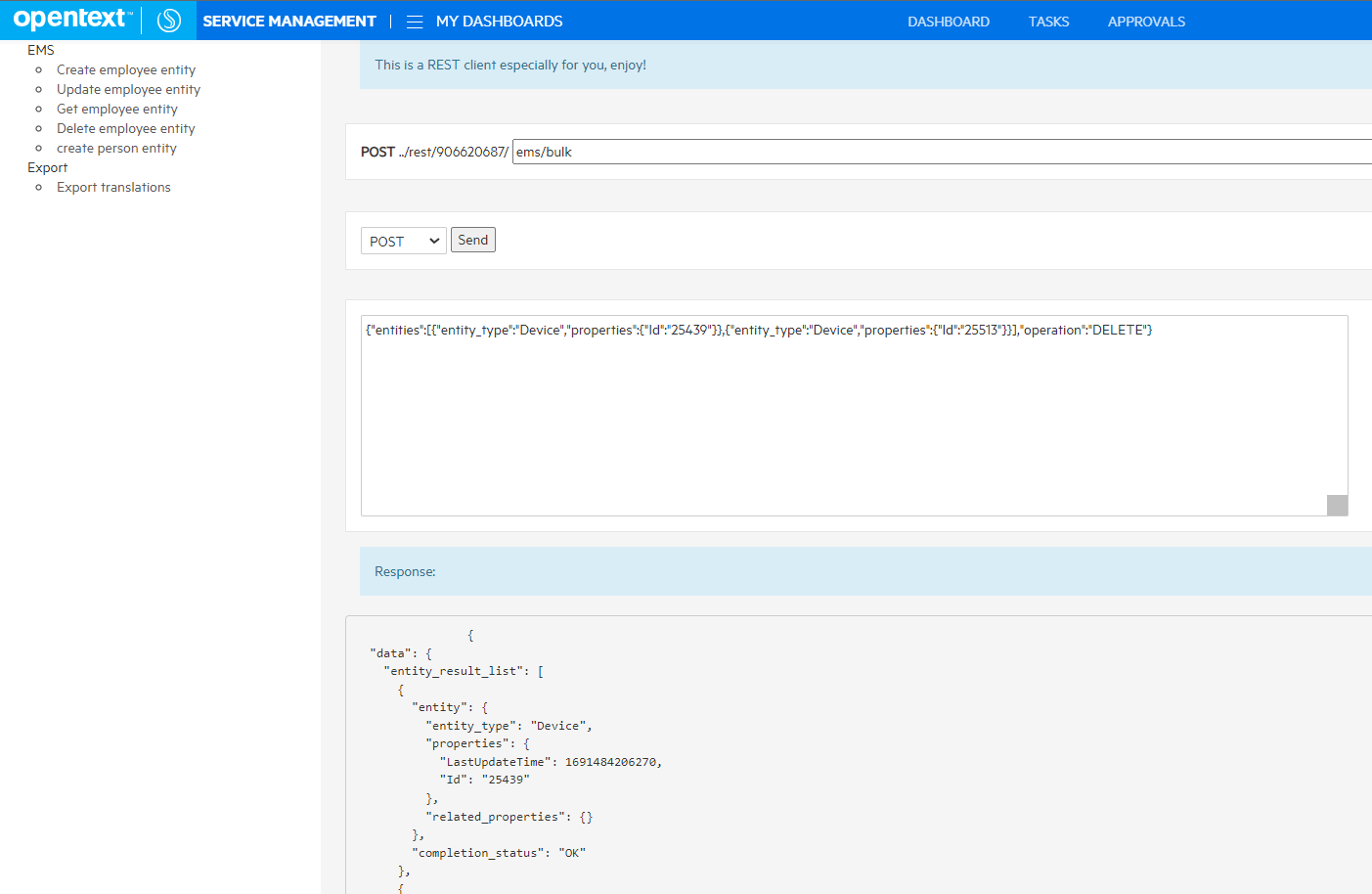
Task: Click the Create employee entity link
Action: tap(125, 69)
